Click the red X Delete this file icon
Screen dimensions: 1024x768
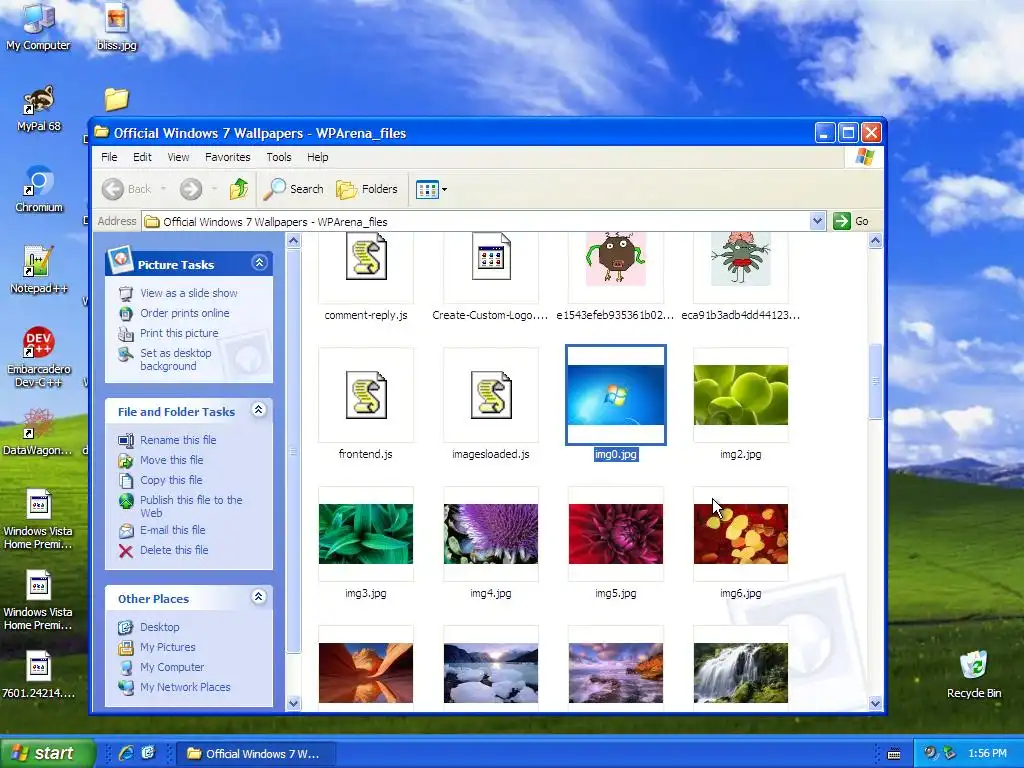pos(126,551)
